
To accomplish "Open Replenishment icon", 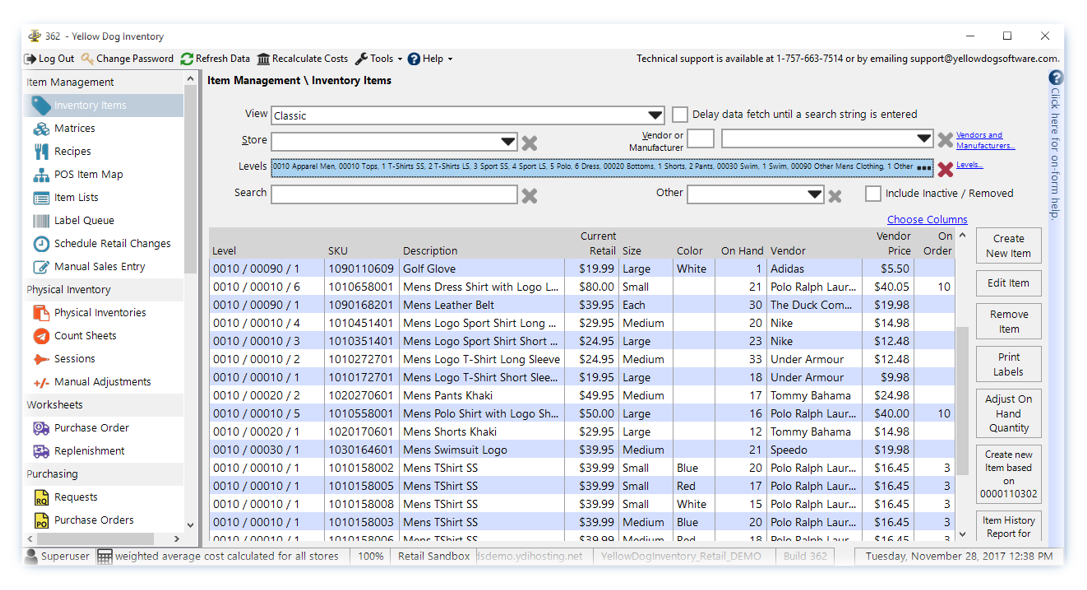I will [x=42, y=451].
